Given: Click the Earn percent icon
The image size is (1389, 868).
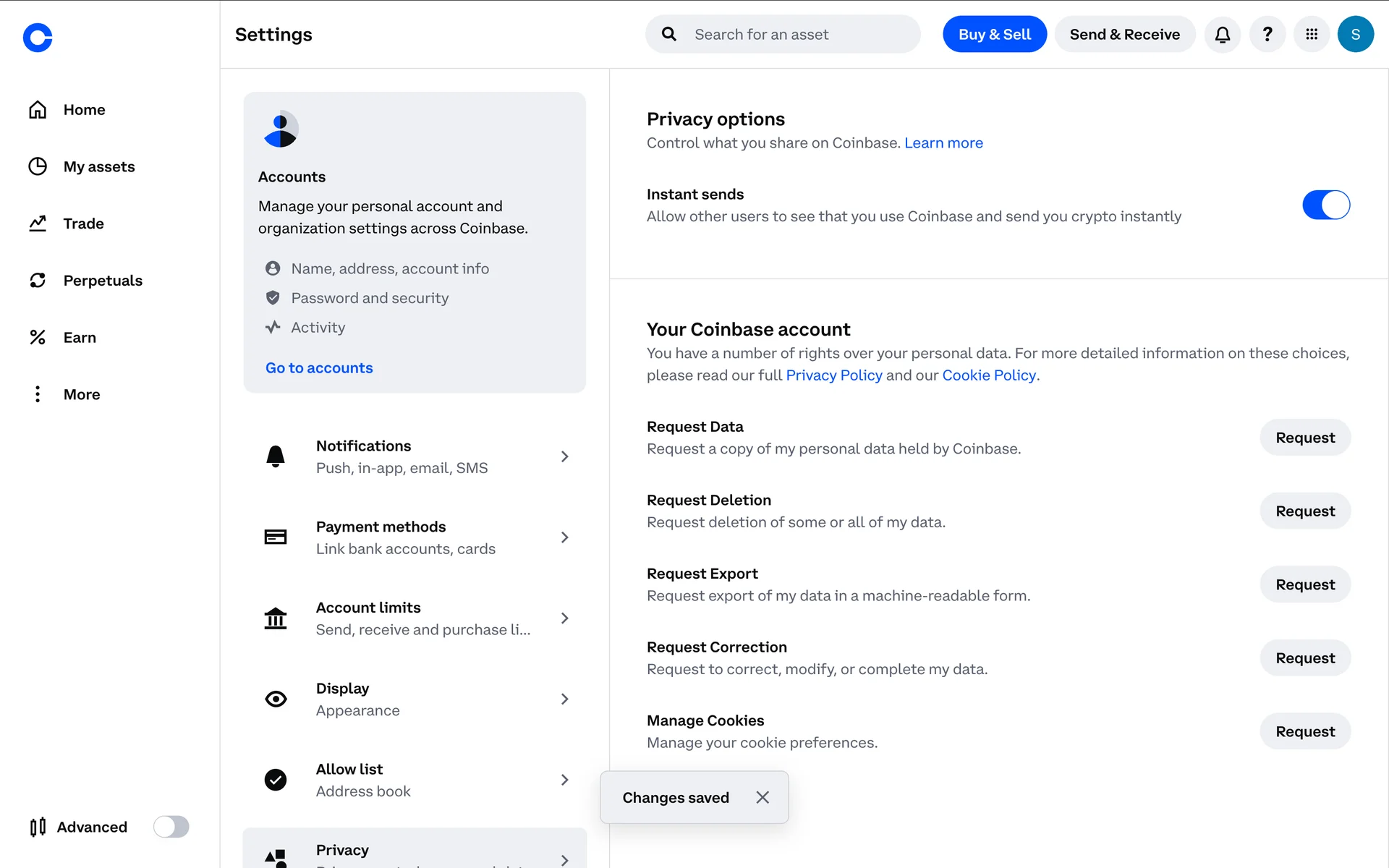Looking at the screenshot, I should (x=38, y=338).
